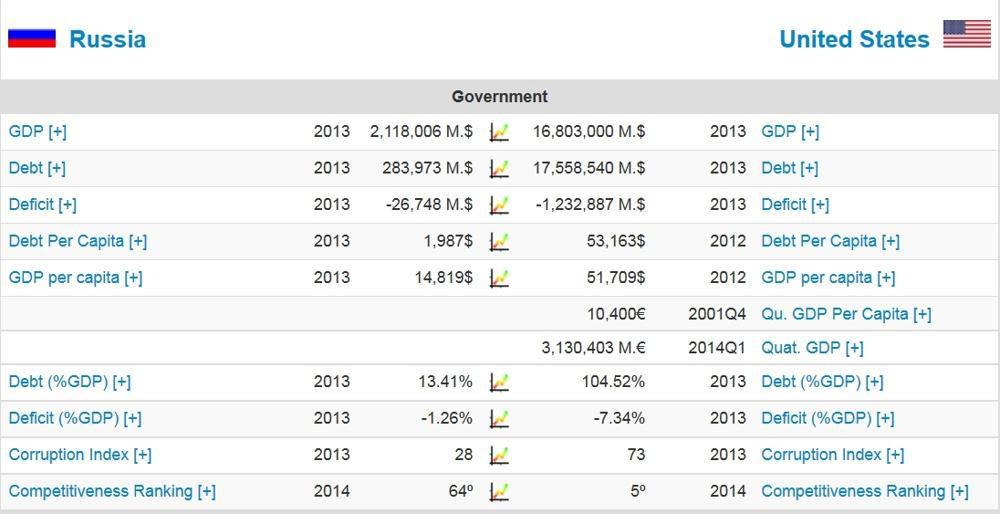Open chart icon for Debt Per Capita
The height and width of the screenshot is (514, 1000).
pos(499,242)
